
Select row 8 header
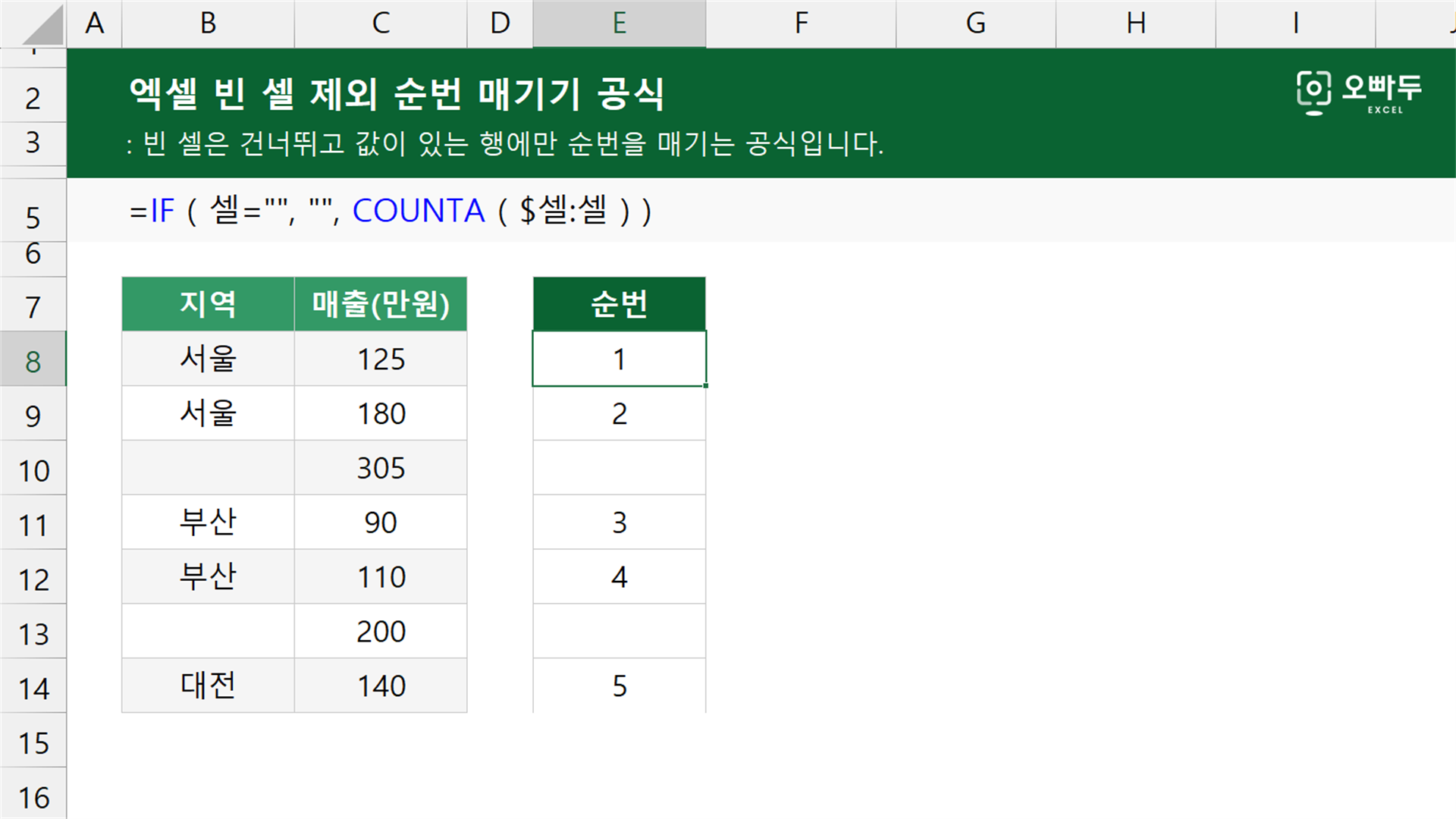[33, 359]
